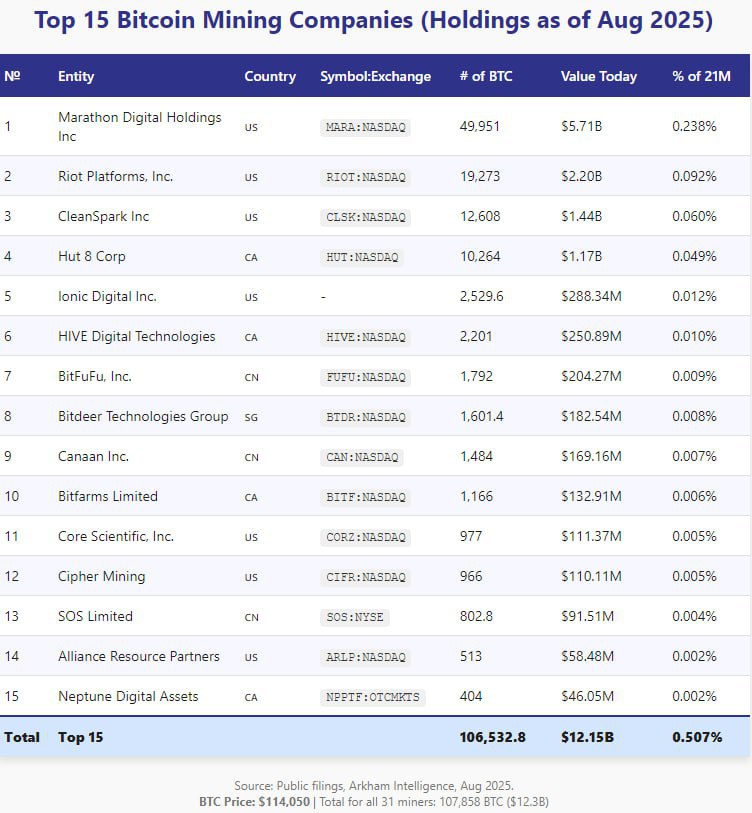Click the Source Public filings footer line

point(374,786)
